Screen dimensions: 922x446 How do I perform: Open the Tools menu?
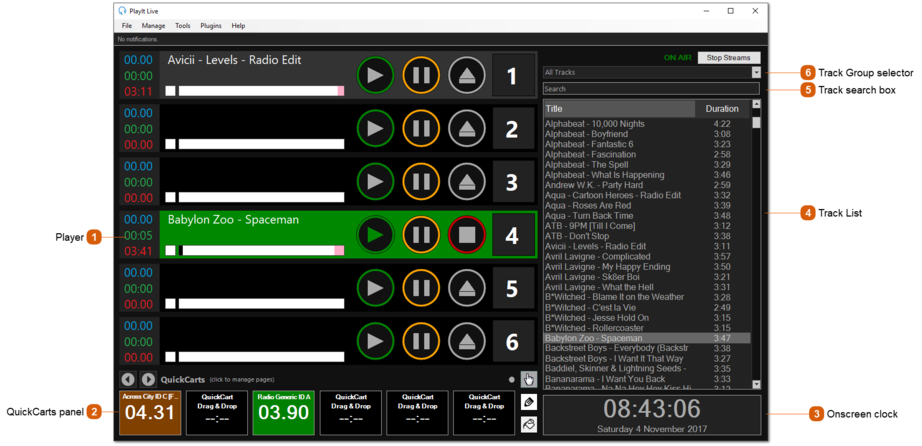(183, 26)
